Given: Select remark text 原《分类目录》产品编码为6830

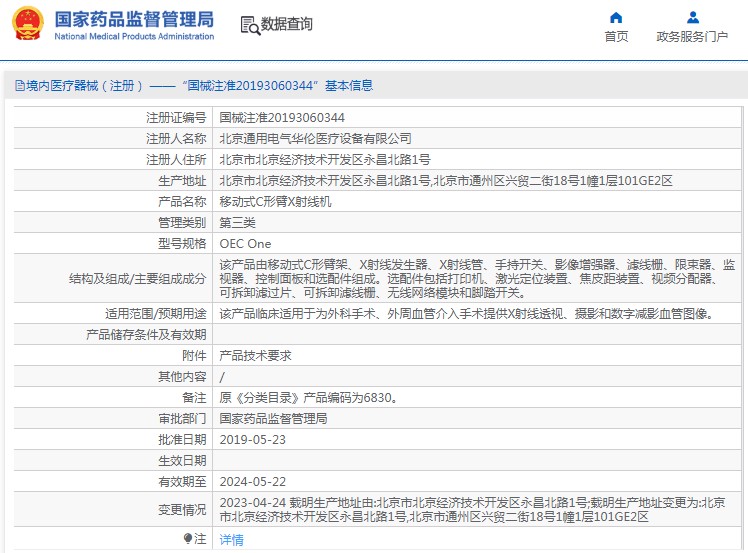Looking at the screenshot, I should click(x=309, y=397).
